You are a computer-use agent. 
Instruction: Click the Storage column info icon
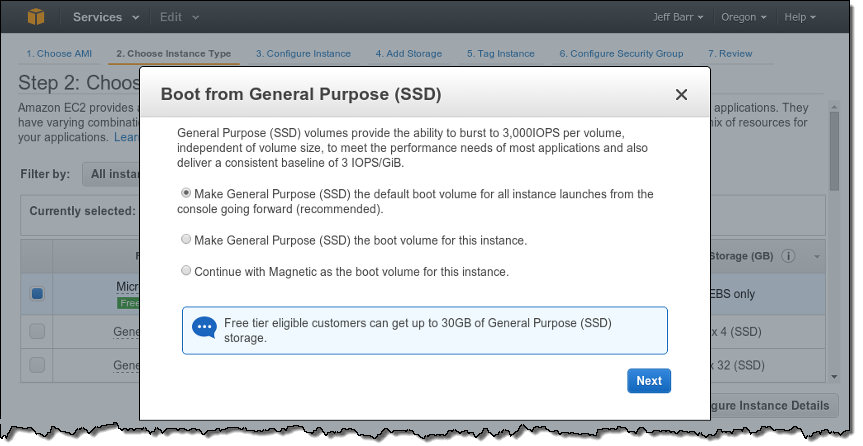click(788, 256)
